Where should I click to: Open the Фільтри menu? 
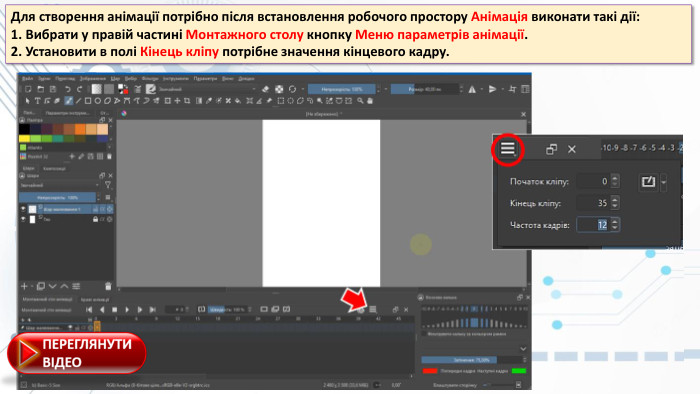(x=150, y=79)
